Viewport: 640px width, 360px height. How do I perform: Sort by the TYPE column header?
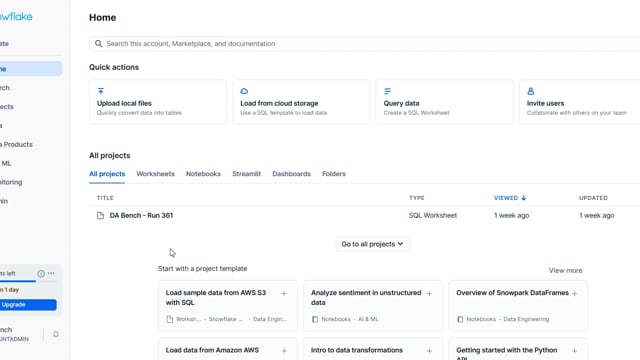[417, 198]
